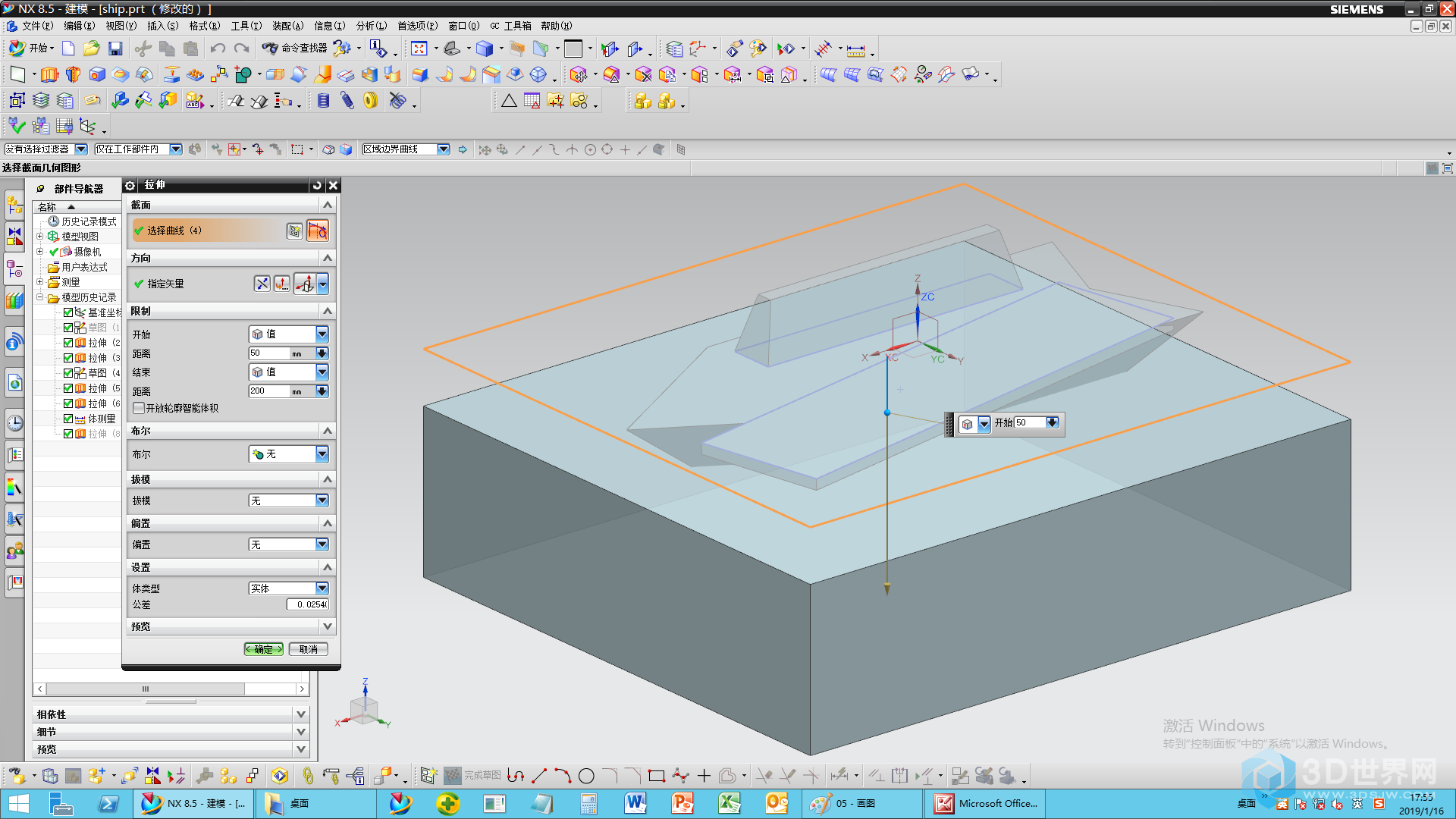
Task: Open the vector dialog icon next to 指定矢量
Action: 282,284
